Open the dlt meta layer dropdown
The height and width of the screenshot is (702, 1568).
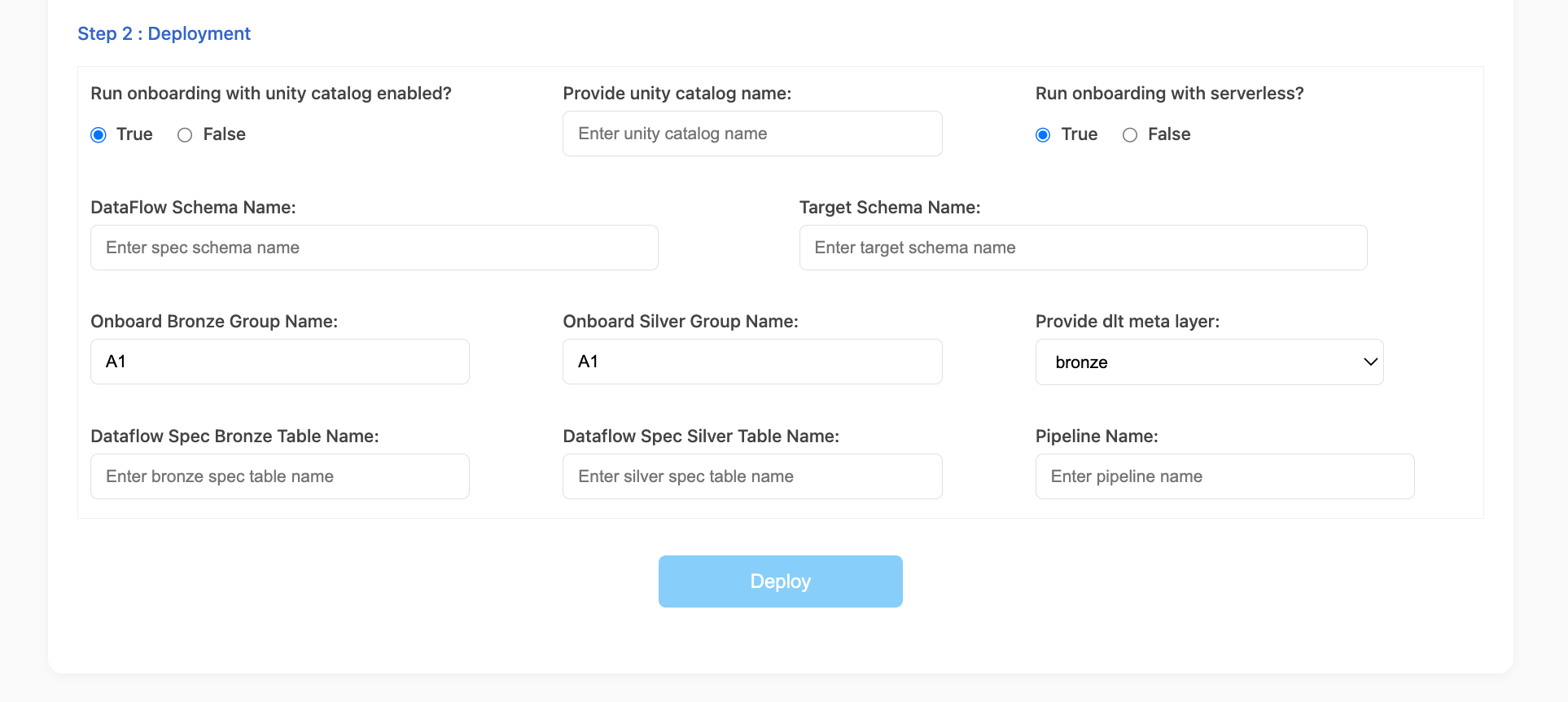click(1209, 362)
